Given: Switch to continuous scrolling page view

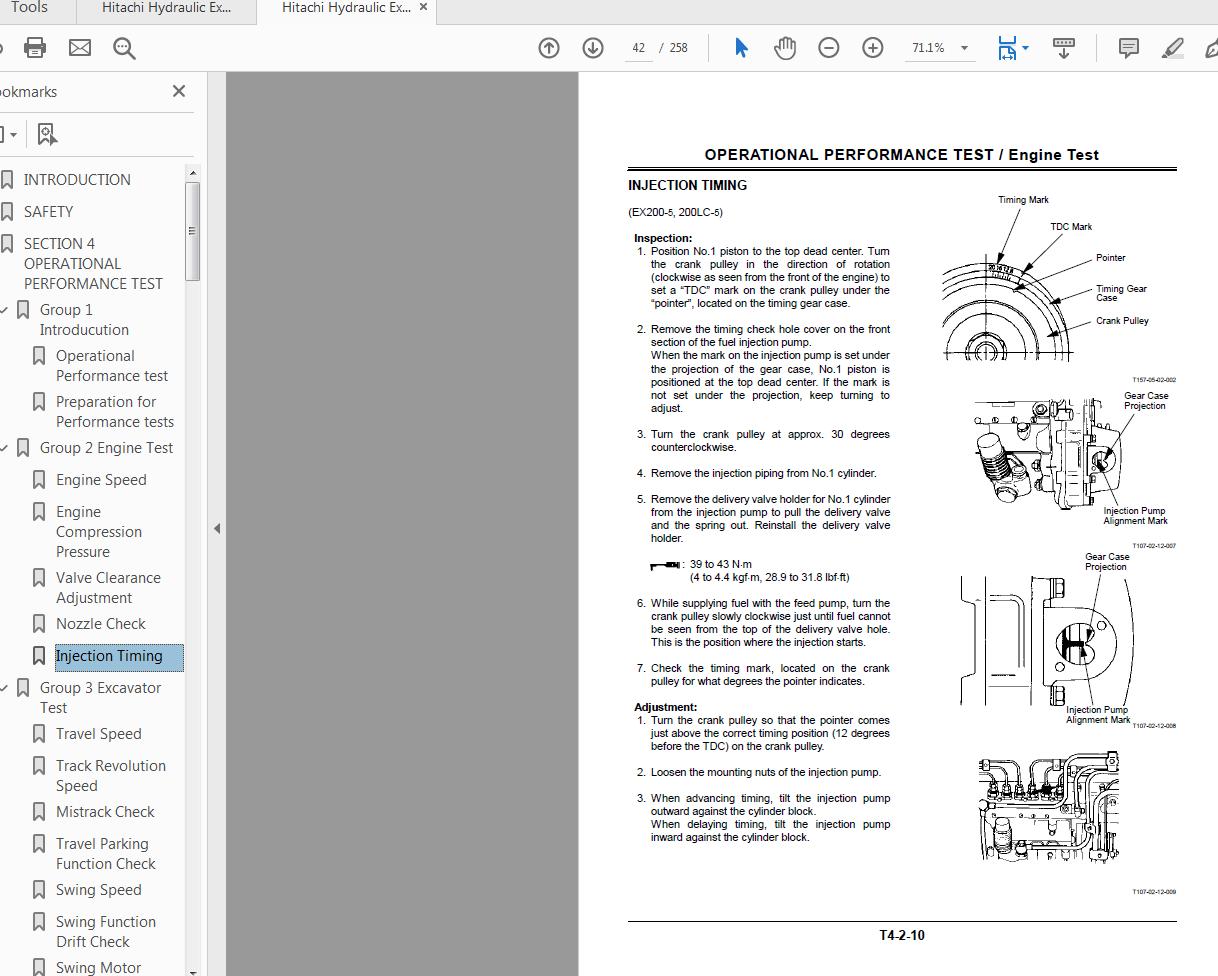Looking at the screenshot, I should (x=1064, y=47).
